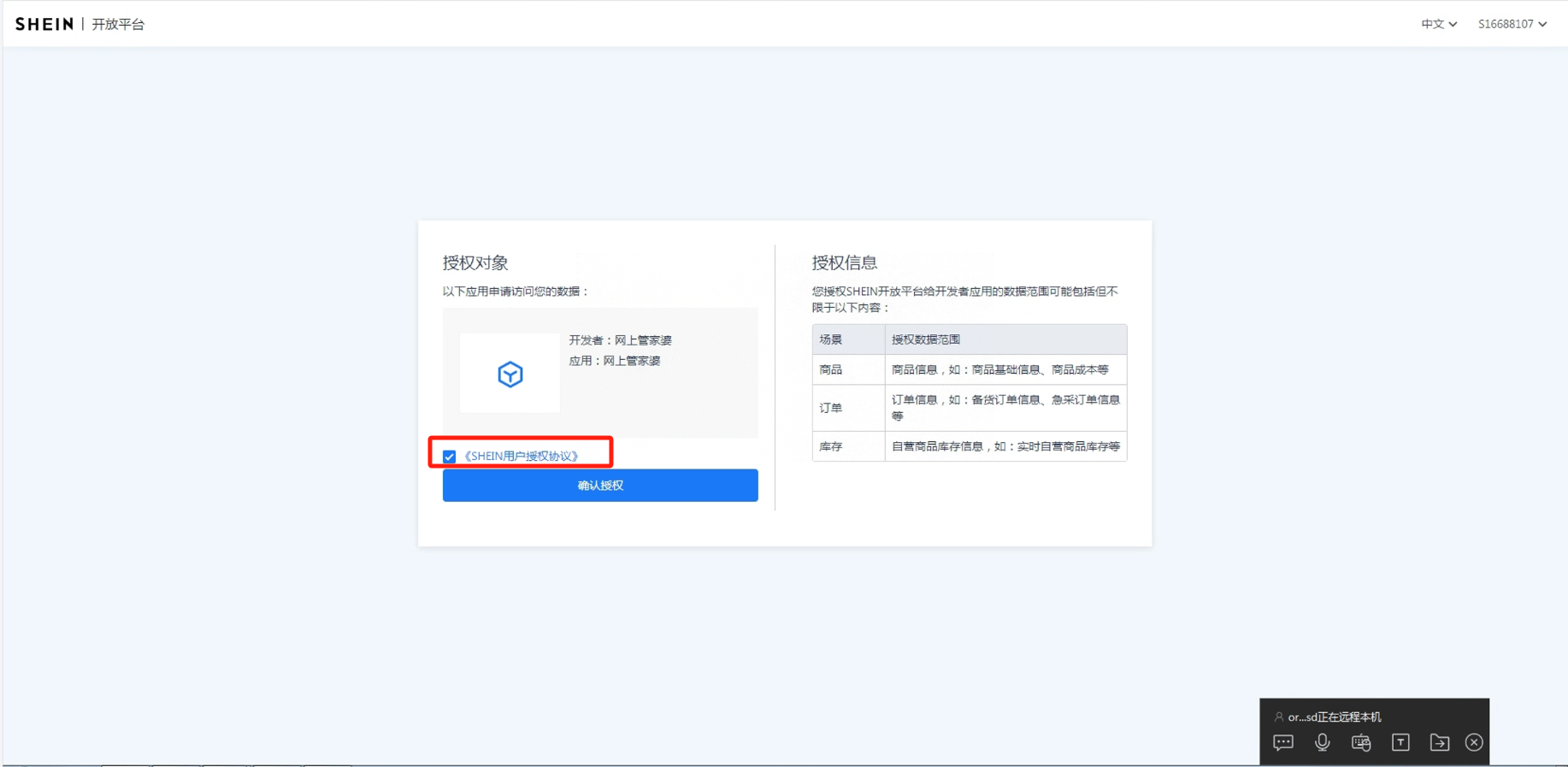1568x767 pixels.
Task: Click the or...sd正在远程本机 status text
Action: pyautogui.click(x=1334, y=717)
